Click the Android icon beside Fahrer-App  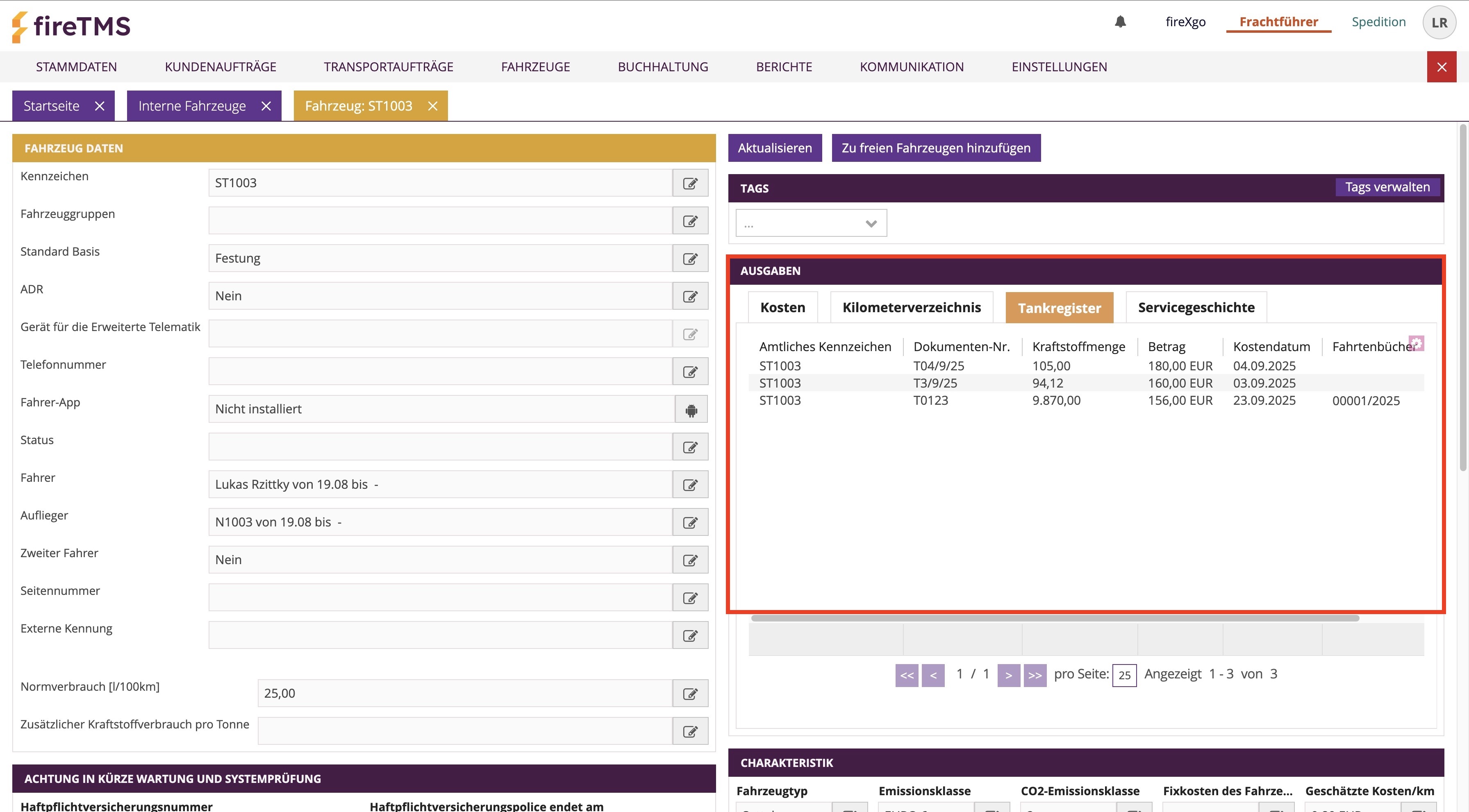[691, 409]
